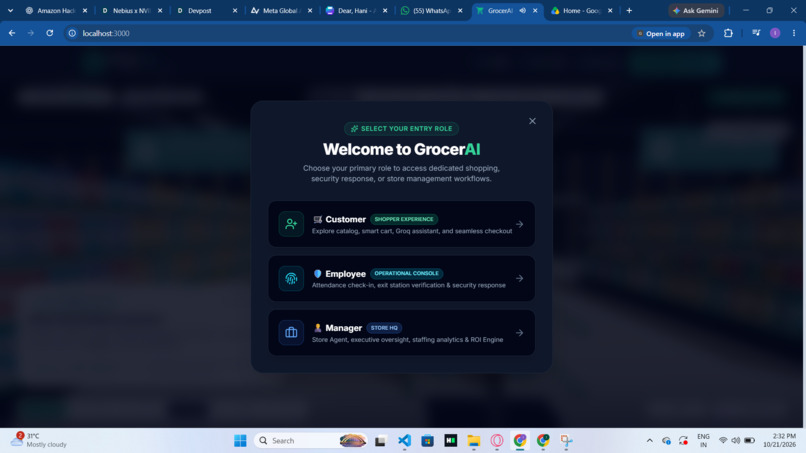Open the Chrome profile avatar
Screen dimensions: 806x453
(x=775, y=33)
